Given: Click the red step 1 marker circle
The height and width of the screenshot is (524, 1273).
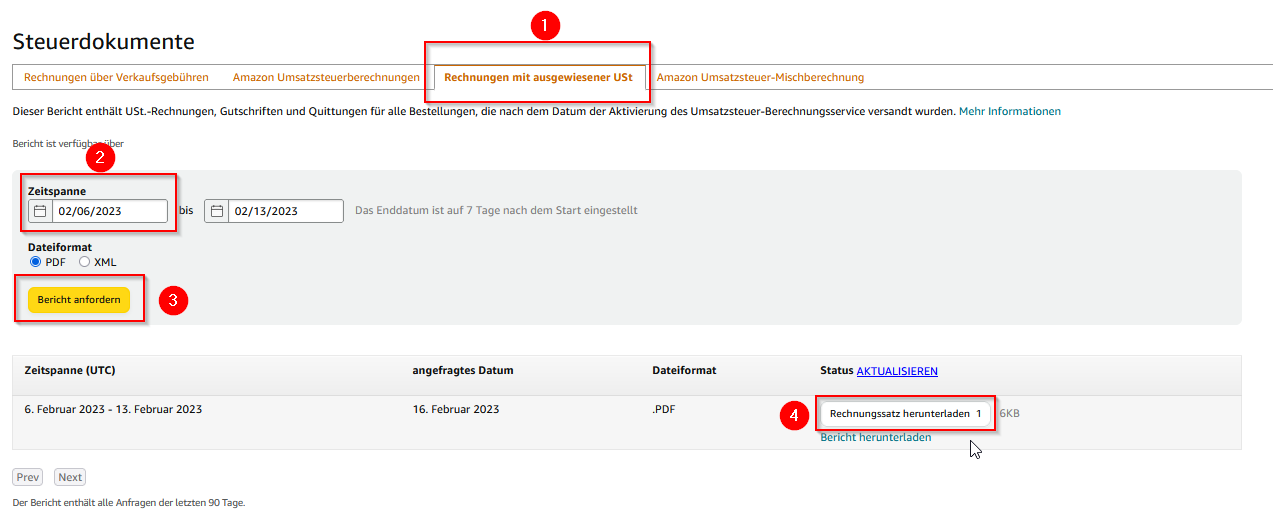Looking at the screenshot, I should click(543, 27).
